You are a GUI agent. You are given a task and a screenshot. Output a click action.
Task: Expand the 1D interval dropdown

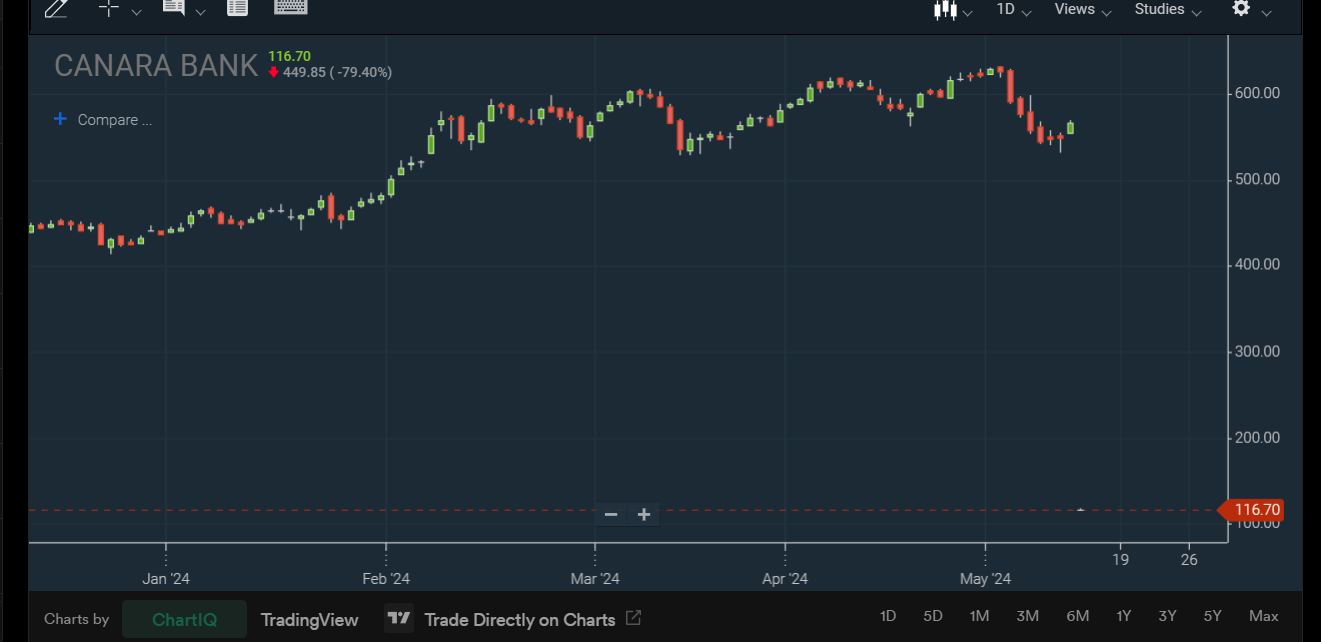1014,9
